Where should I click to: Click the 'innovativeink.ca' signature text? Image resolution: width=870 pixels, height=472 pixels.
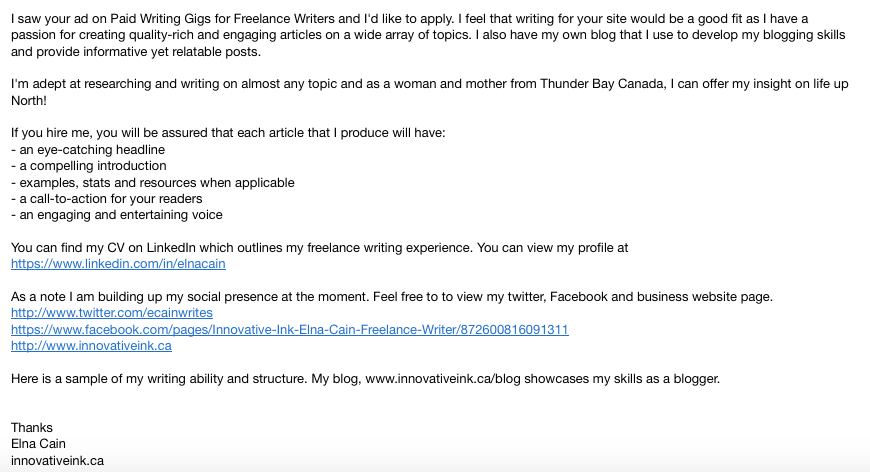pos(57,460)
